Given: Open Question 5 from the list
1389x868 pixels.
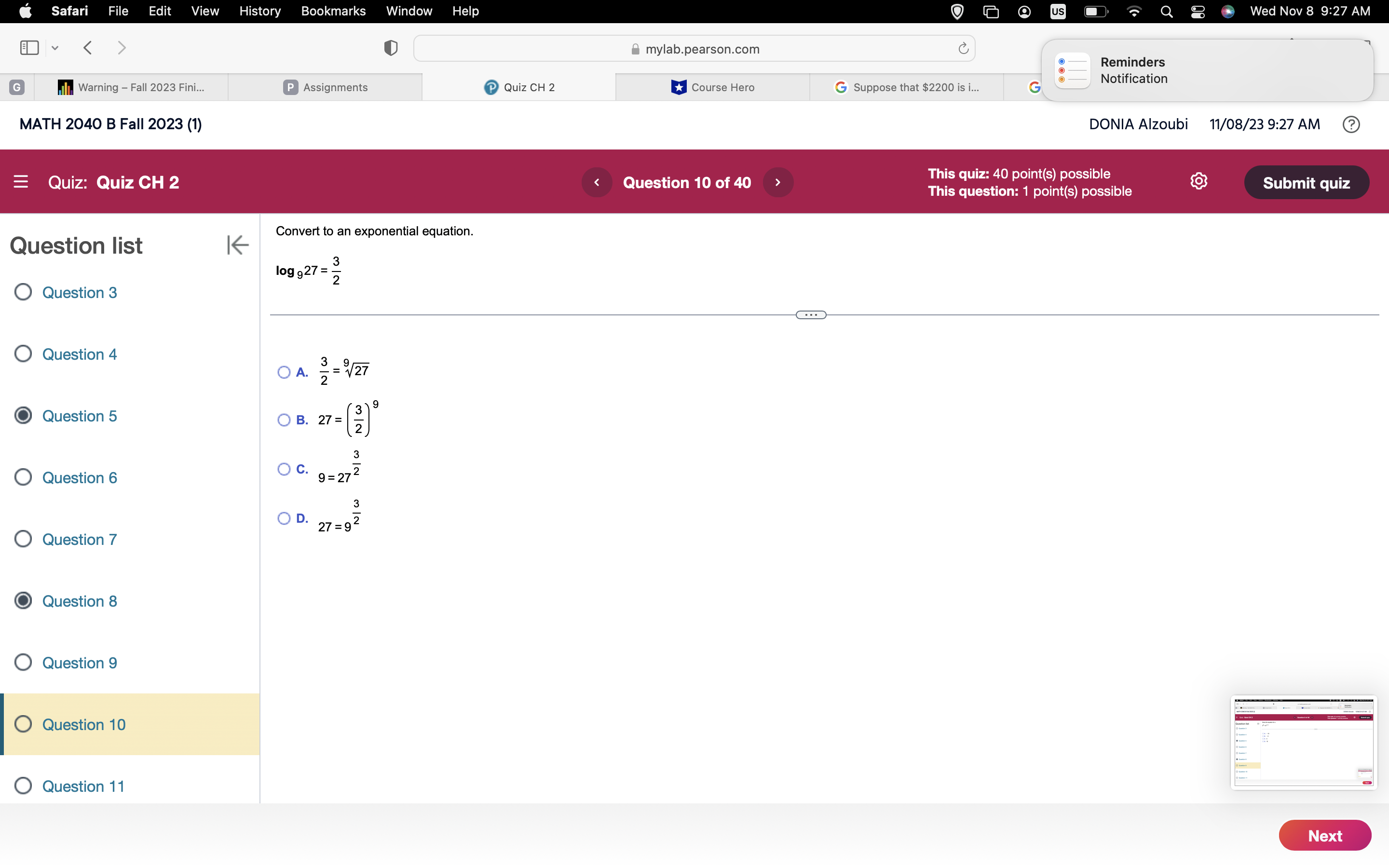Looking at the screenshot, I should click(x=79, y=416).
